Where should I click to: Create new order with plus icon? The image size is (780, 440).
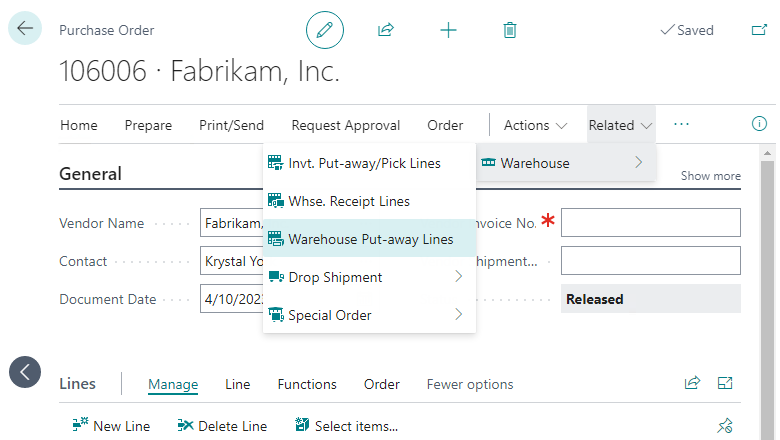click(x=448, y=30)
